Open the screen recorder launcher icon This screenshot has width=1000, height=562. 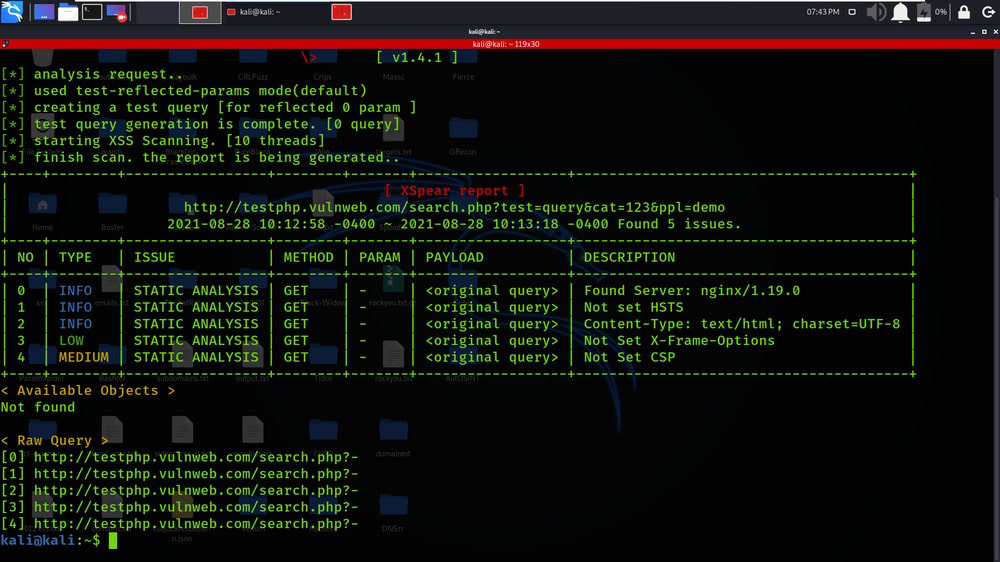[117, 12]
